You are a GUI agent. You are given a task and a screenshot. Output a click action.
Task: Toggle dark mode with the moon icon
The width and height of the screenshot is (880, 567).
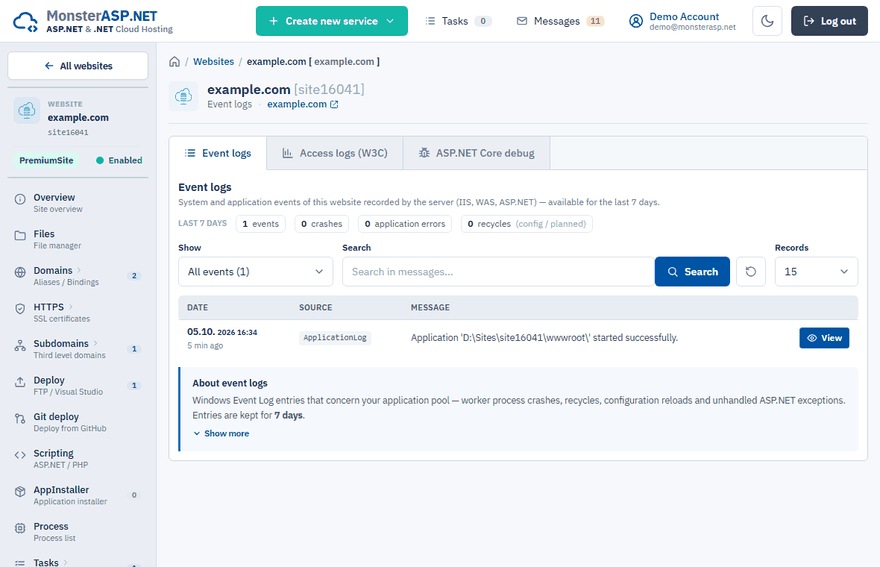point(767,21)
